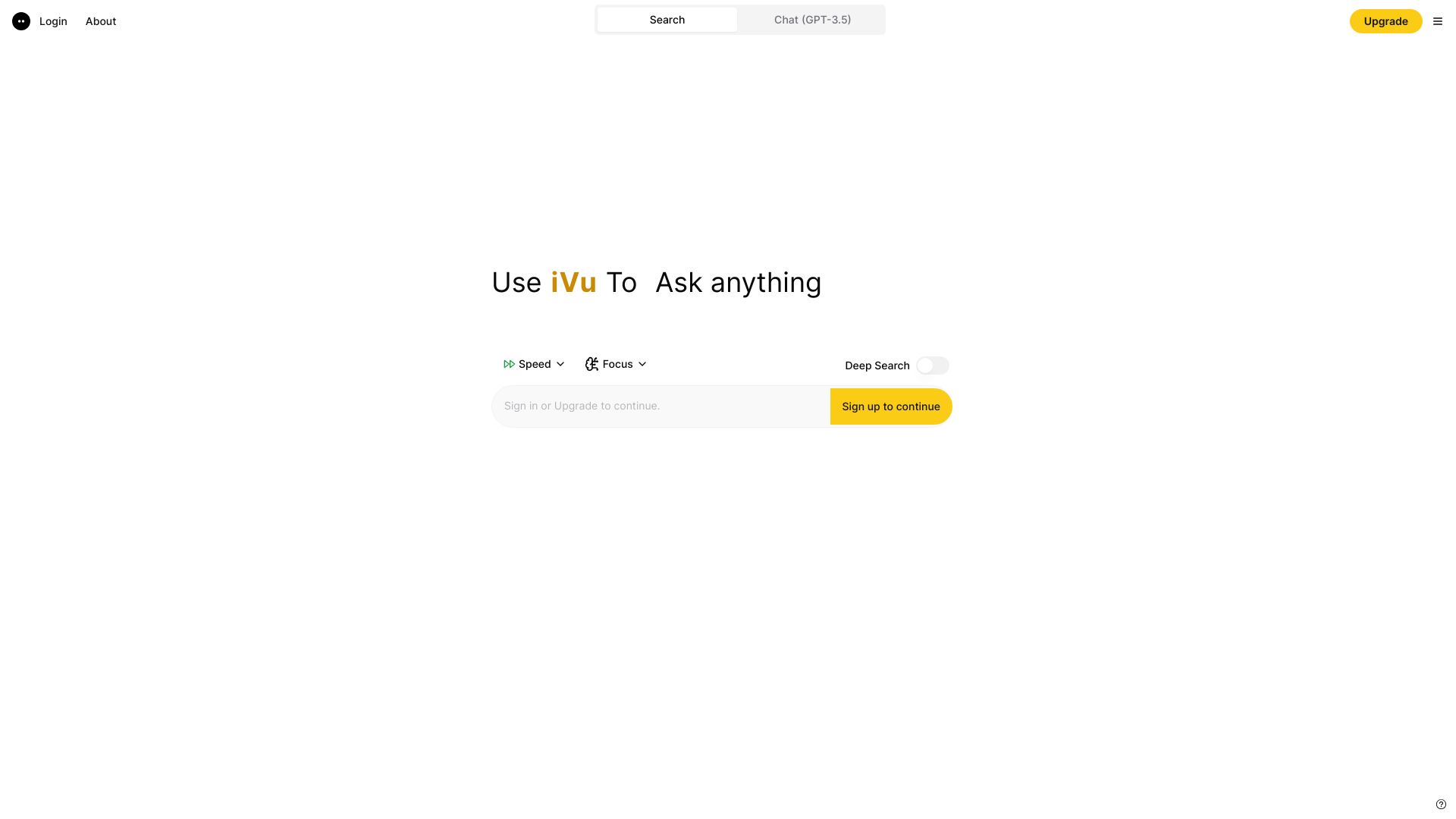Click the Focus filter icon
Screen dimensions: 1456x819
[591, 363]
